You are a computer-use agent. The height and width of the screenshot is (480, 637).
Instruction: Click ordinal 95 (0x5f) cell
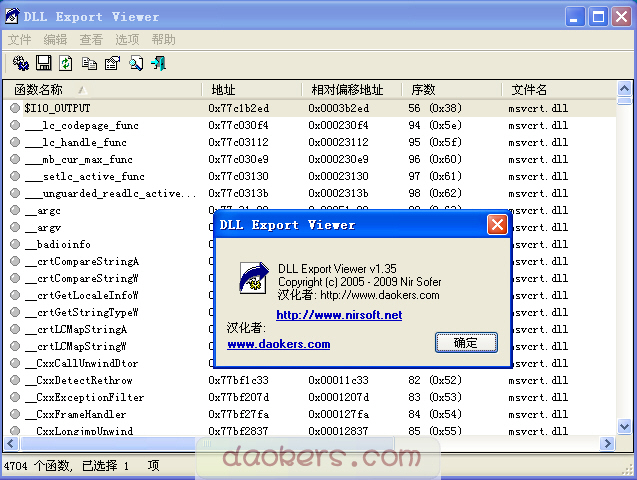[435, 142]
